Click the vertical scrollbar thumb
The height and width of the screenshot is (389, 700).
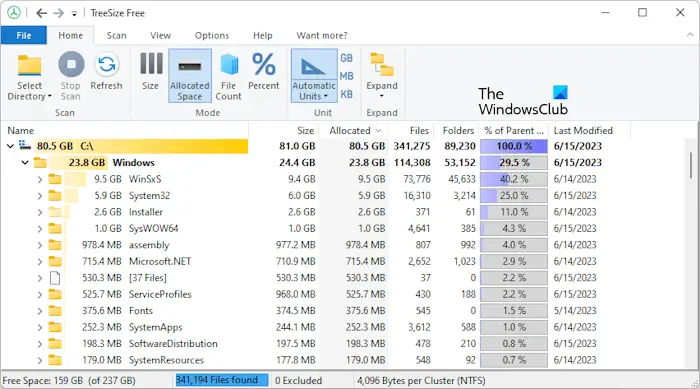point(691,165)
